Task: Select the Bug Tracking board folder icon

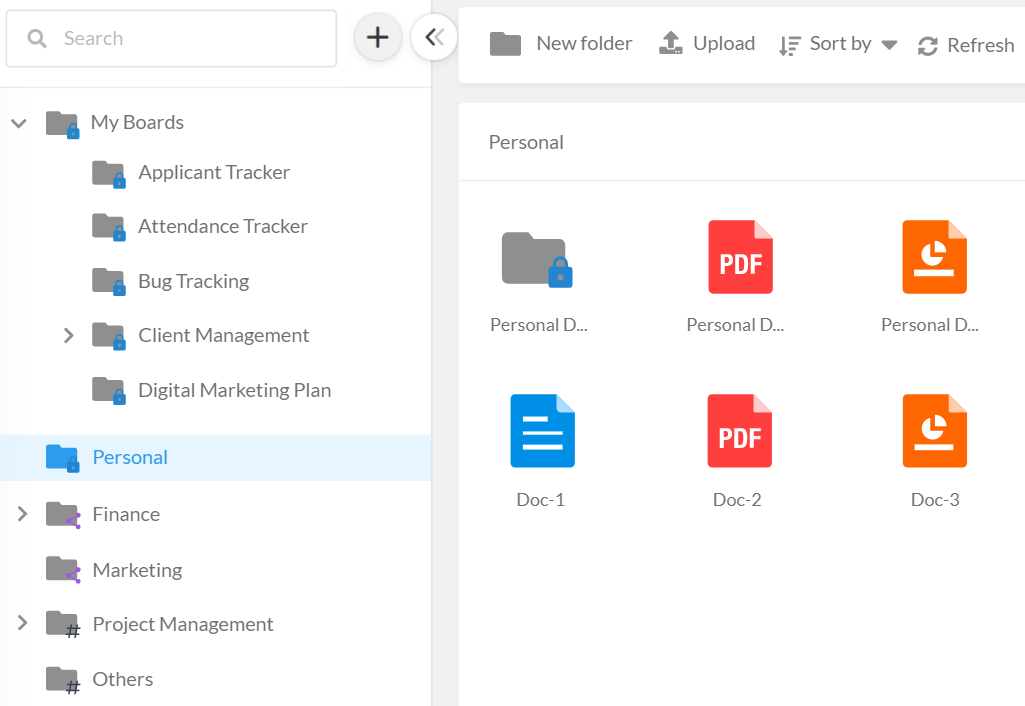Action: coord(107,280)
